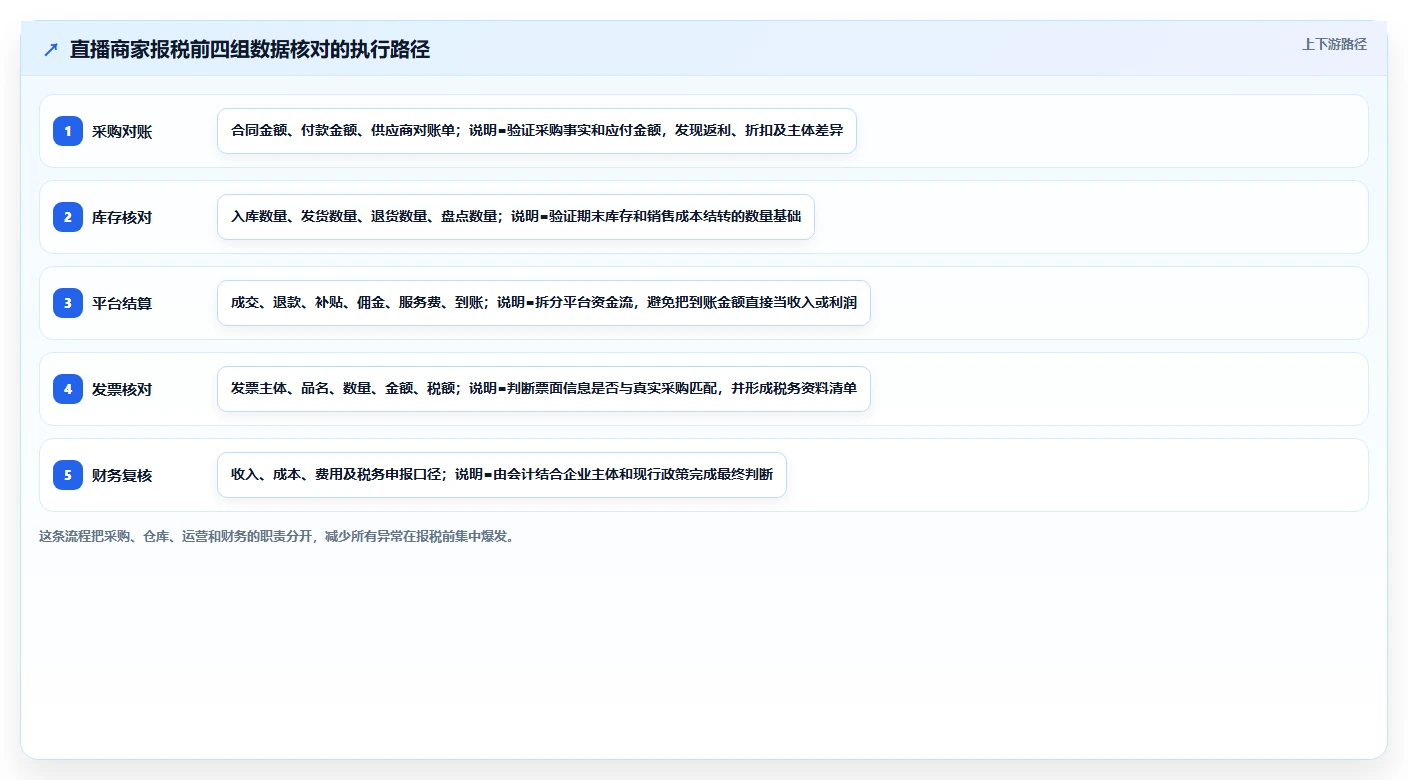Select step number 4 badge

(x=68, y=389)
